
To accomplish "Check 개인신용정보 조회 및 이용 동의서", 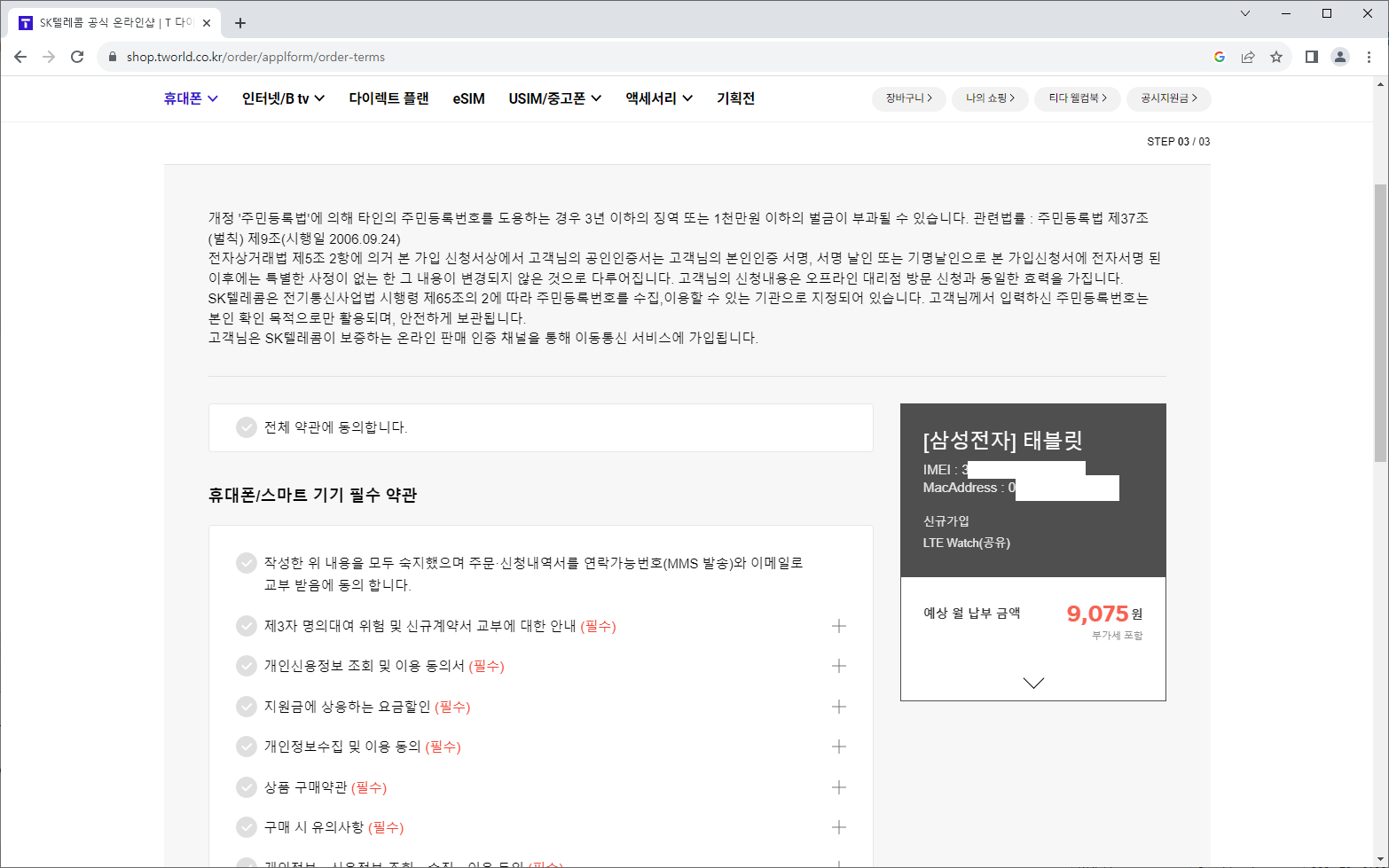I will pyautogui.click(x=247, y=666).
